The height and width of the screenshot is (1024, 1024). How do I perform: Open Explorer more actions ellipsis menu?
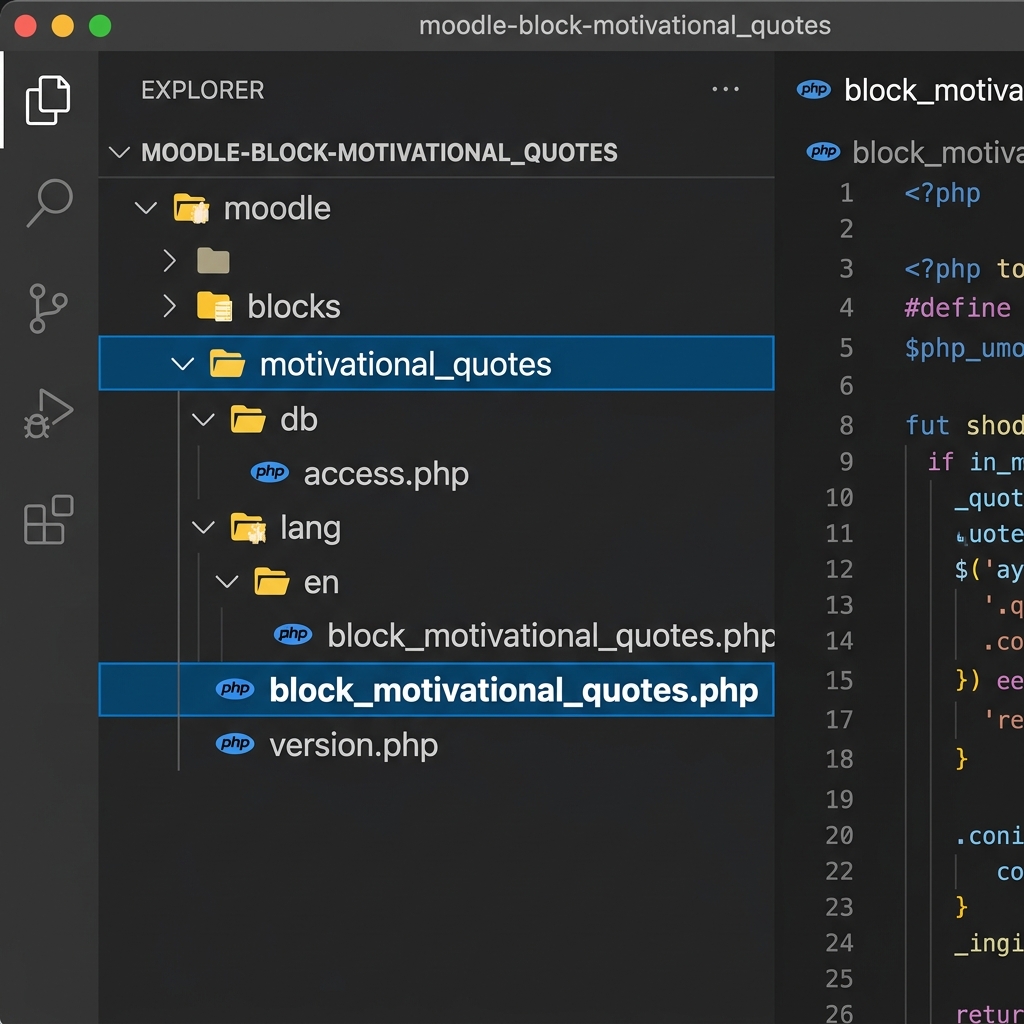coord(726,89)
